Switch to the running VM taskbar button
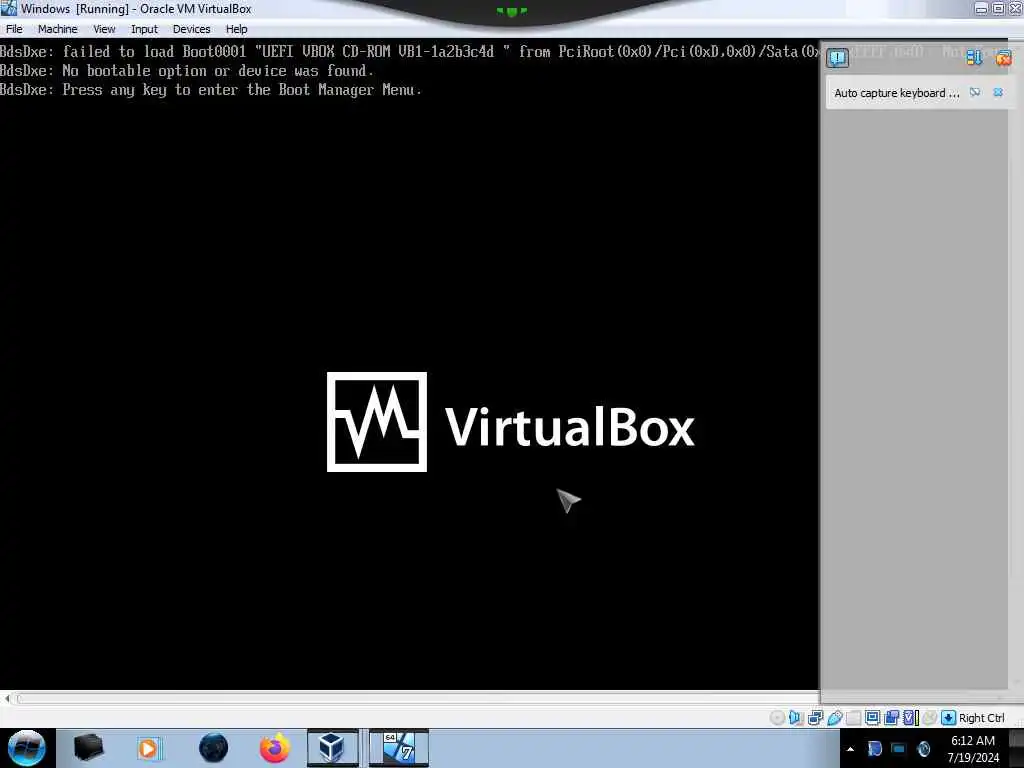The width and height of the screenshot is (1024, 768). click(398, 748)
